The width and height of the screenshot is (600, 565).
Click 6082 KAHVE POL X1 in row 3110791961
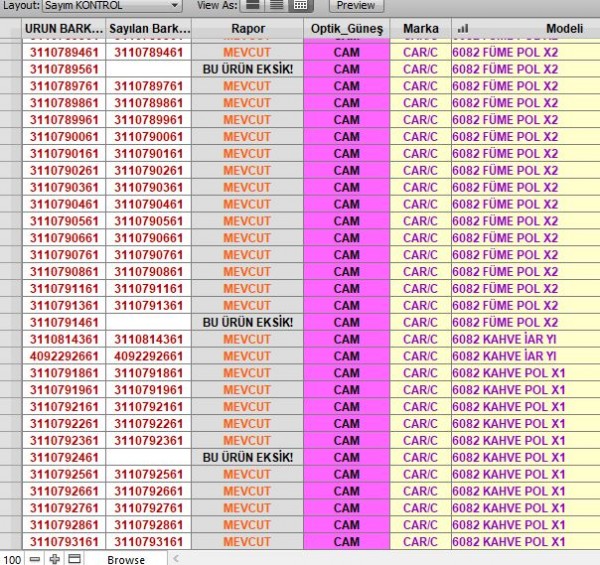tap(509, 389)
